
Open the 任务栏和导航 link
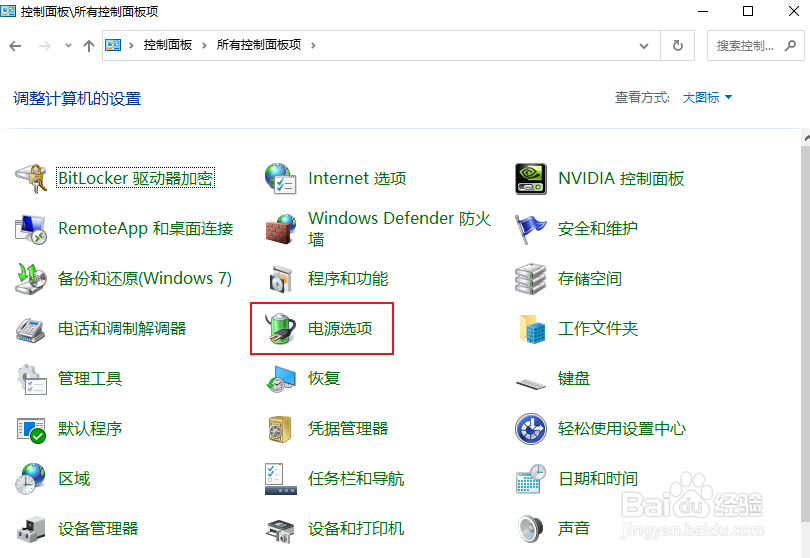[356, 478]
